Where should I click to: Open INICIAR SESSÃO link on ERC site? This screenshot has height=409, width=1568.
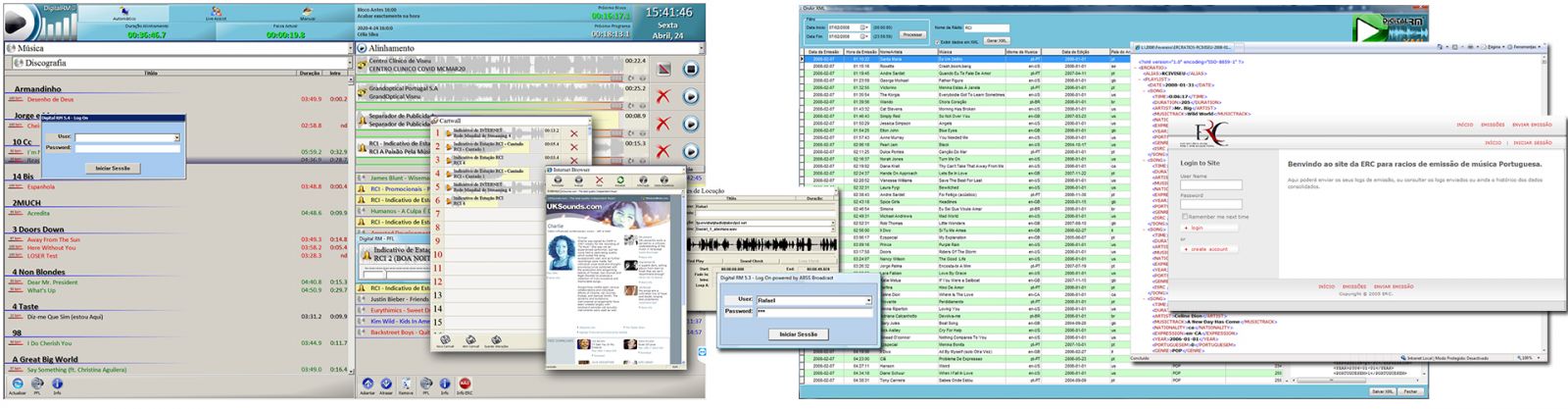point(1532,142)
